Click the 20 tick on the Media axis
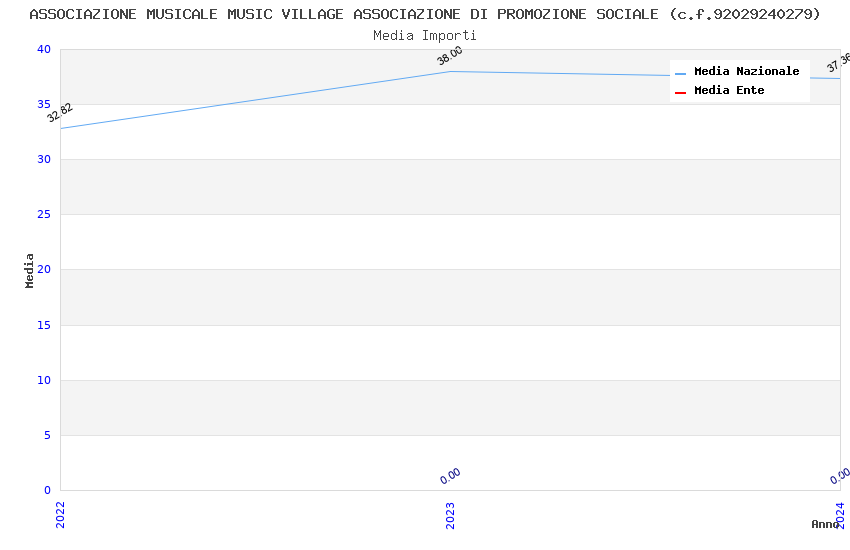Image resolution: width=850 pixels, height=550 pixels. coord(43,270)
